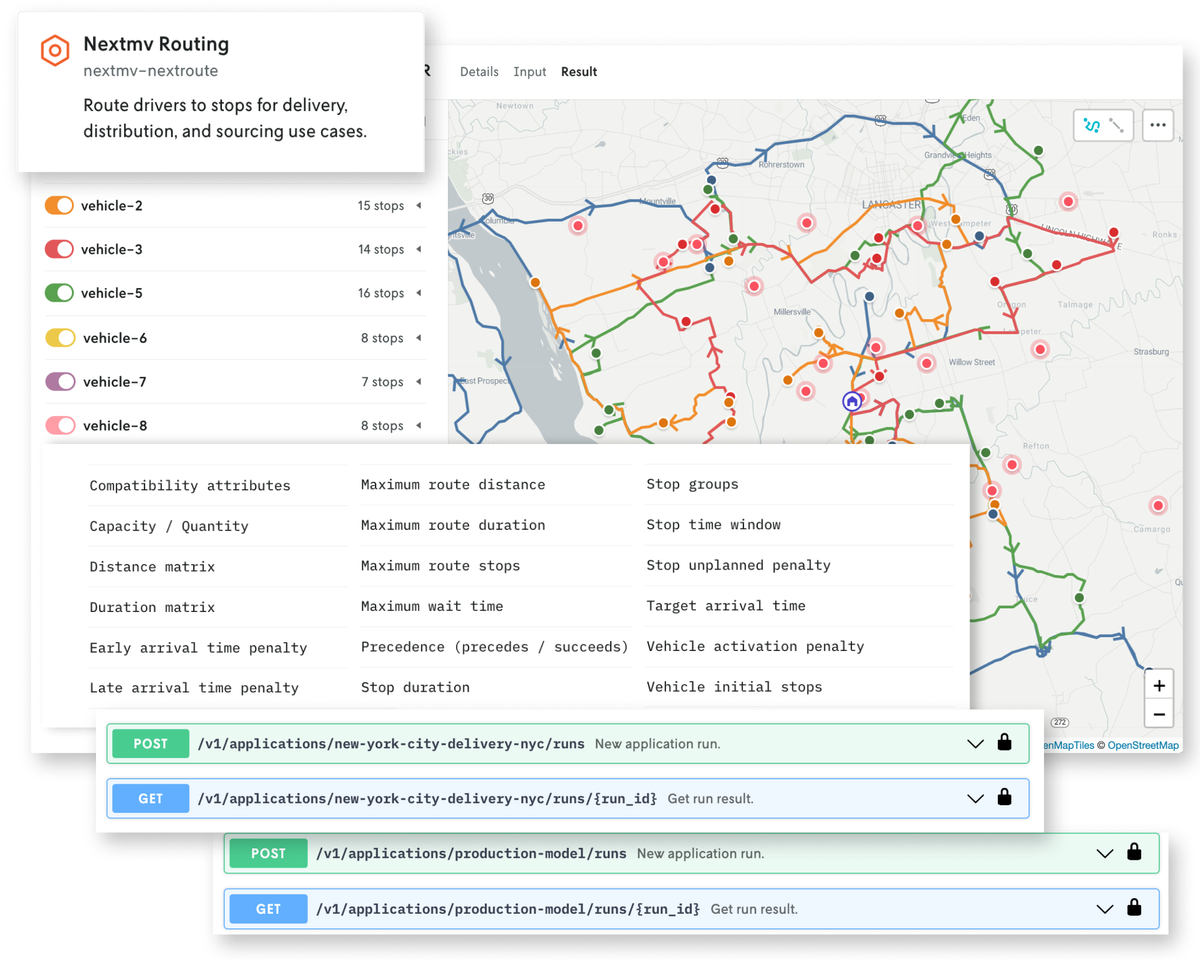The width and height of the screenshot is (1200, 960).
Task: Click the depot home marker on the map
Action: (x=851, y=401)
